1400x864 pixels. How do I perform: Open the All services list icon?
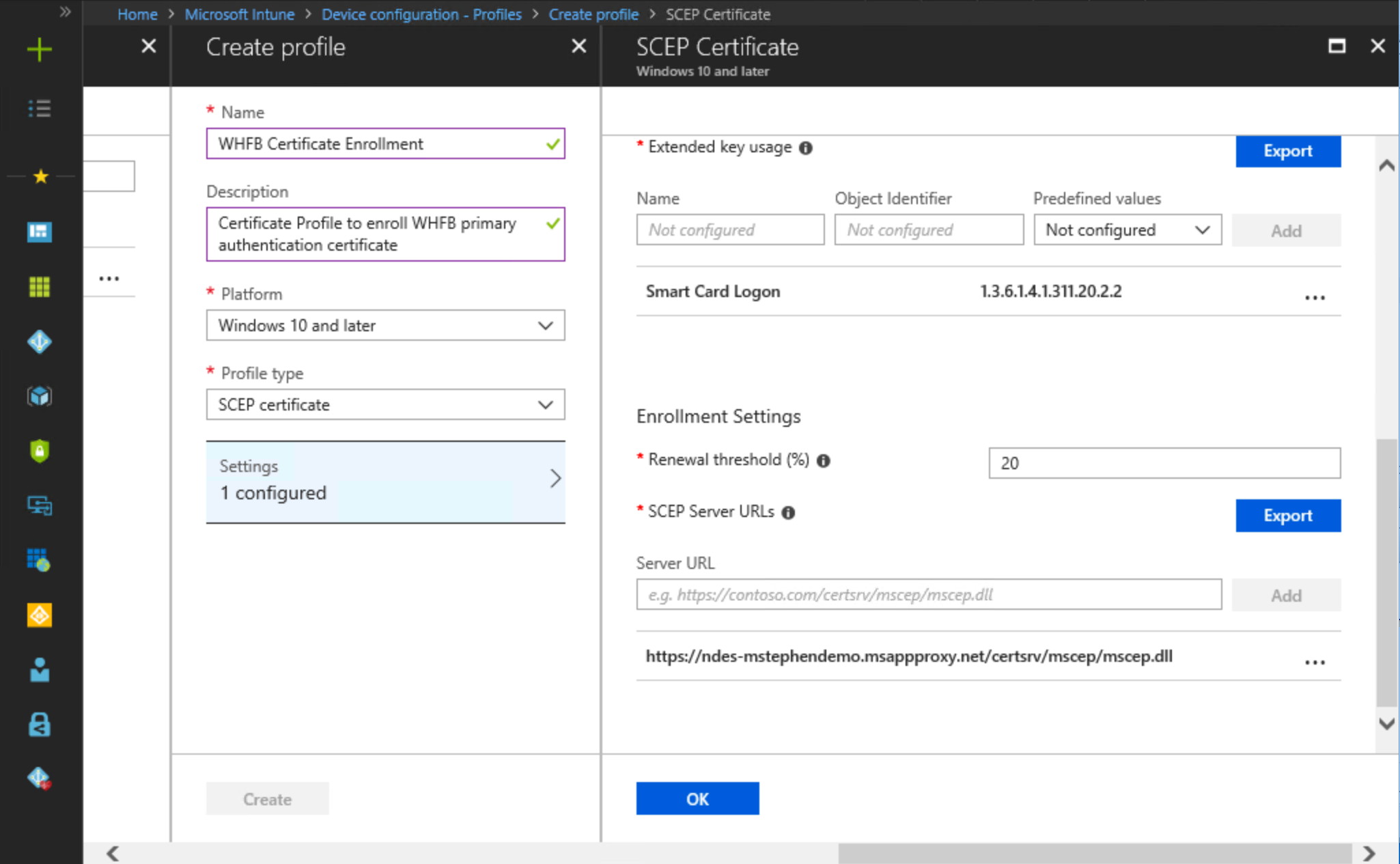pos(40,109)
